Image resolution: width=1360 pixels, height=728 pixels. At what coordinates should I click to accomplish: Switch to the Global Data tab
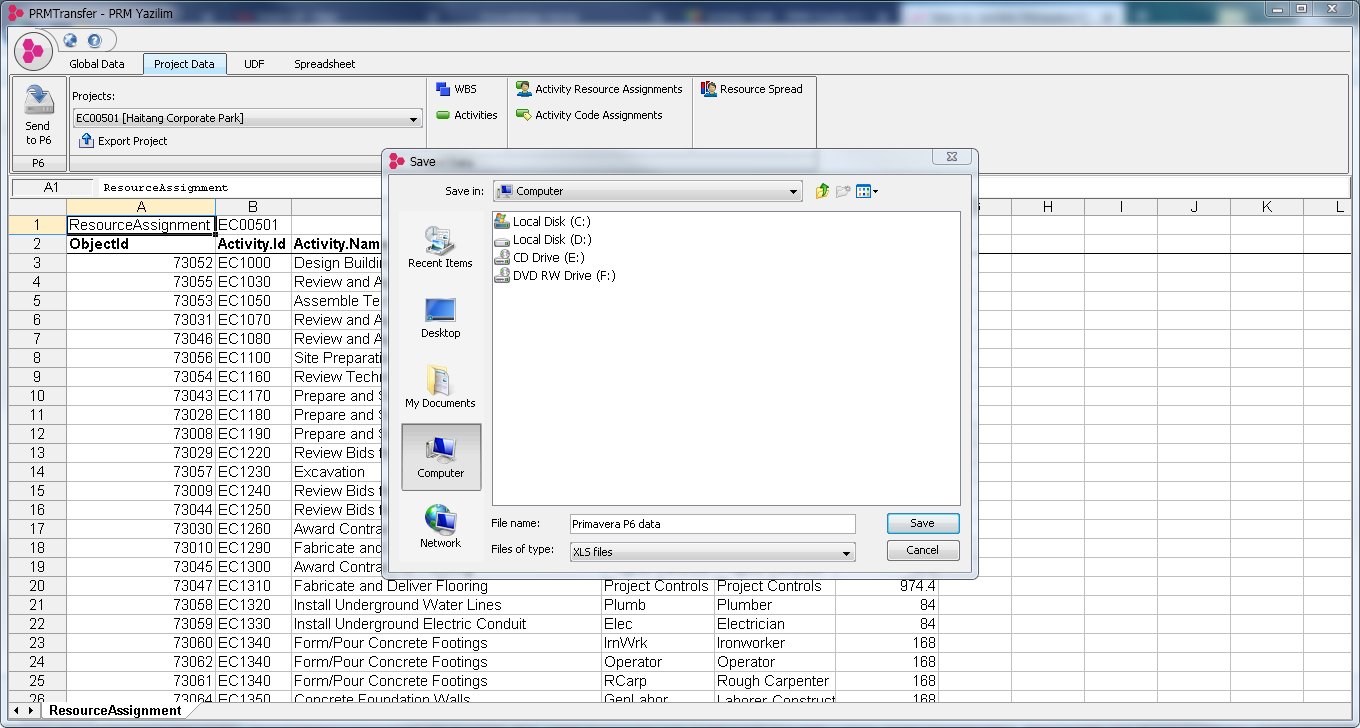97,64
